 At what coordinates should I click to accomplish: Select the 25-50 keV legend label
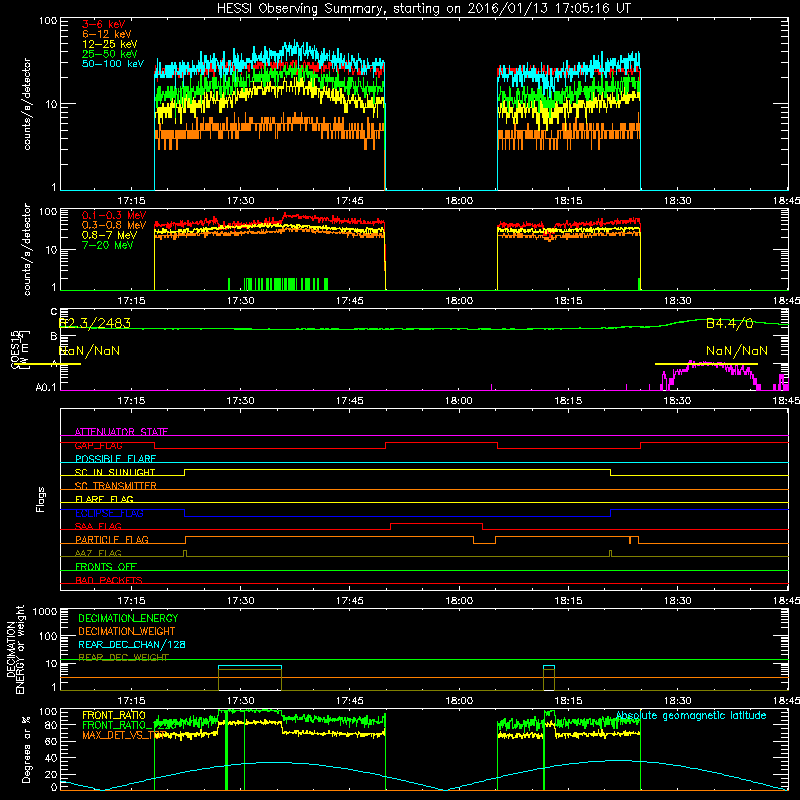pyautogui.click(x=110, y=54)
